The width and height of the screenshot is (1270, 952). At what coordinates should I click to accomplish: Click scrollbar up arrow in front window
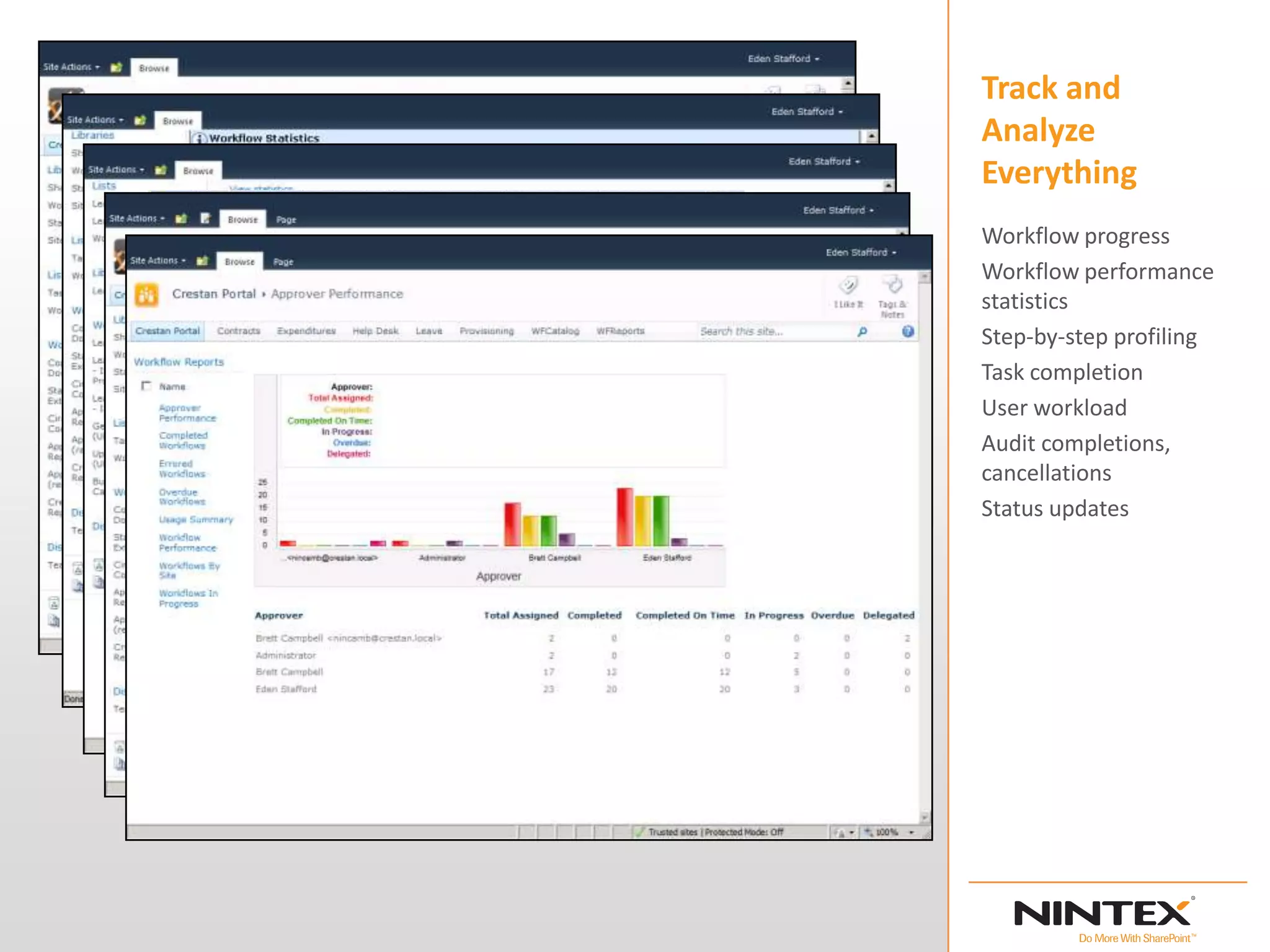(925, 277)
